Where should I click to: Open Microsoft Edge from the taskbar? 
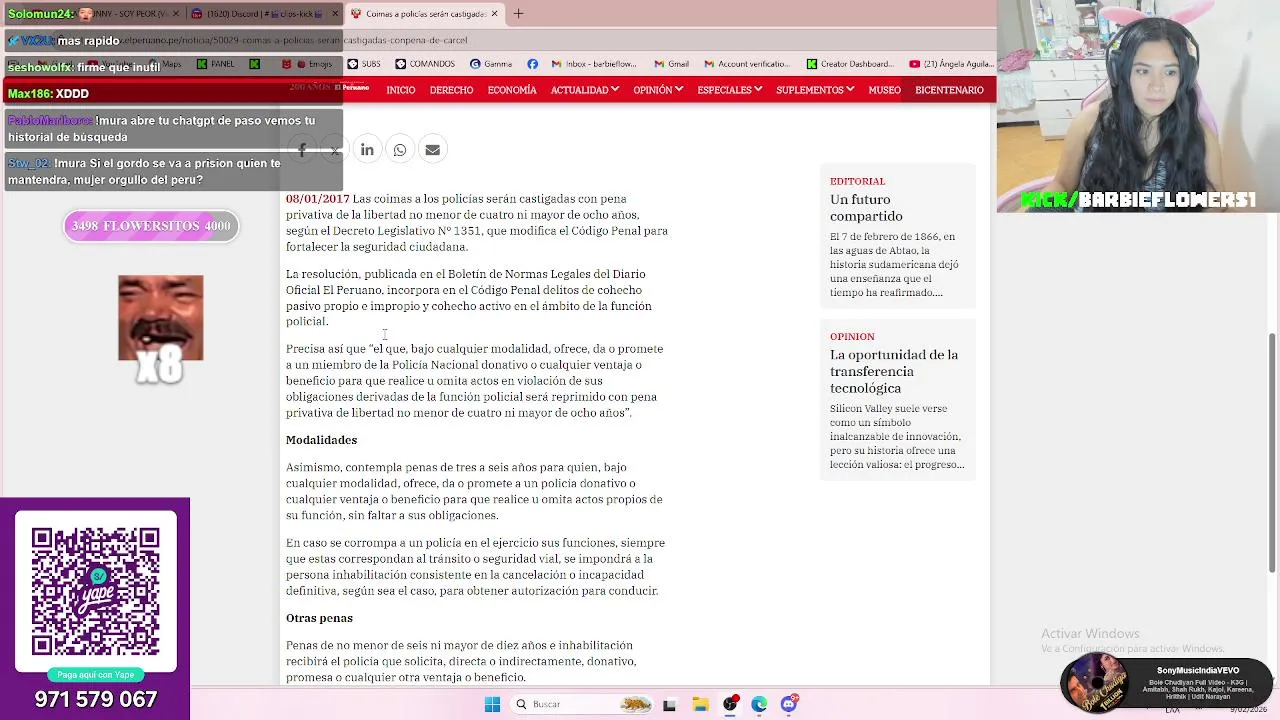tap(759, 704)
